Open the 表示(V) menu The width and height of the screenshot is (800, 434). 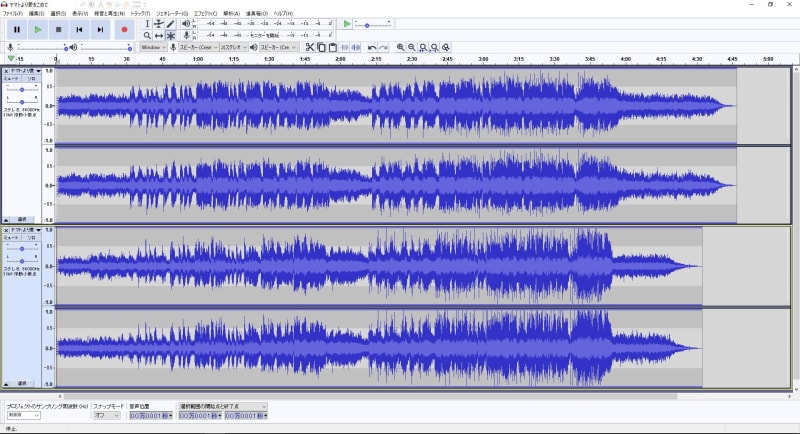[80, 14]
